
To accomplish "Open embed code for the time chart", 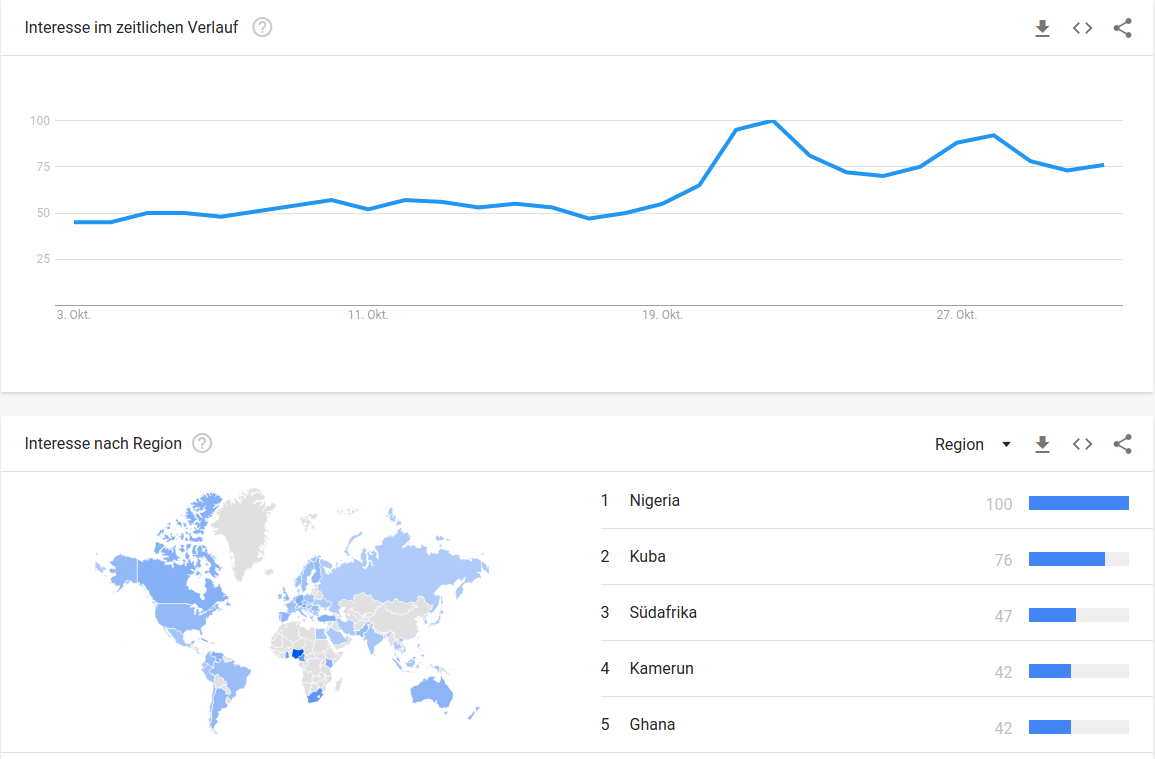I will click(x=1082, y=29).
